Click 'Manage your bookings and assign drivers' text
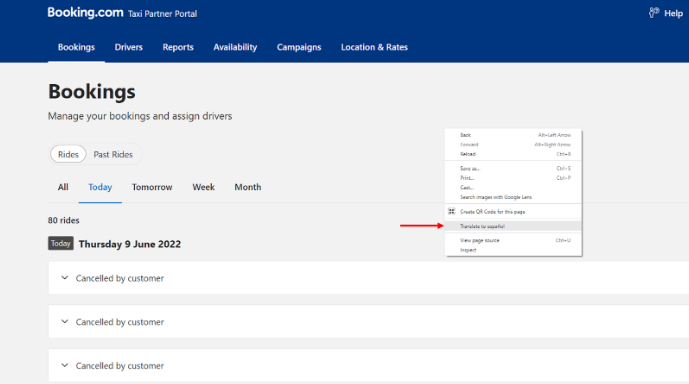This screenshot has height=384, width=689. 140,116
